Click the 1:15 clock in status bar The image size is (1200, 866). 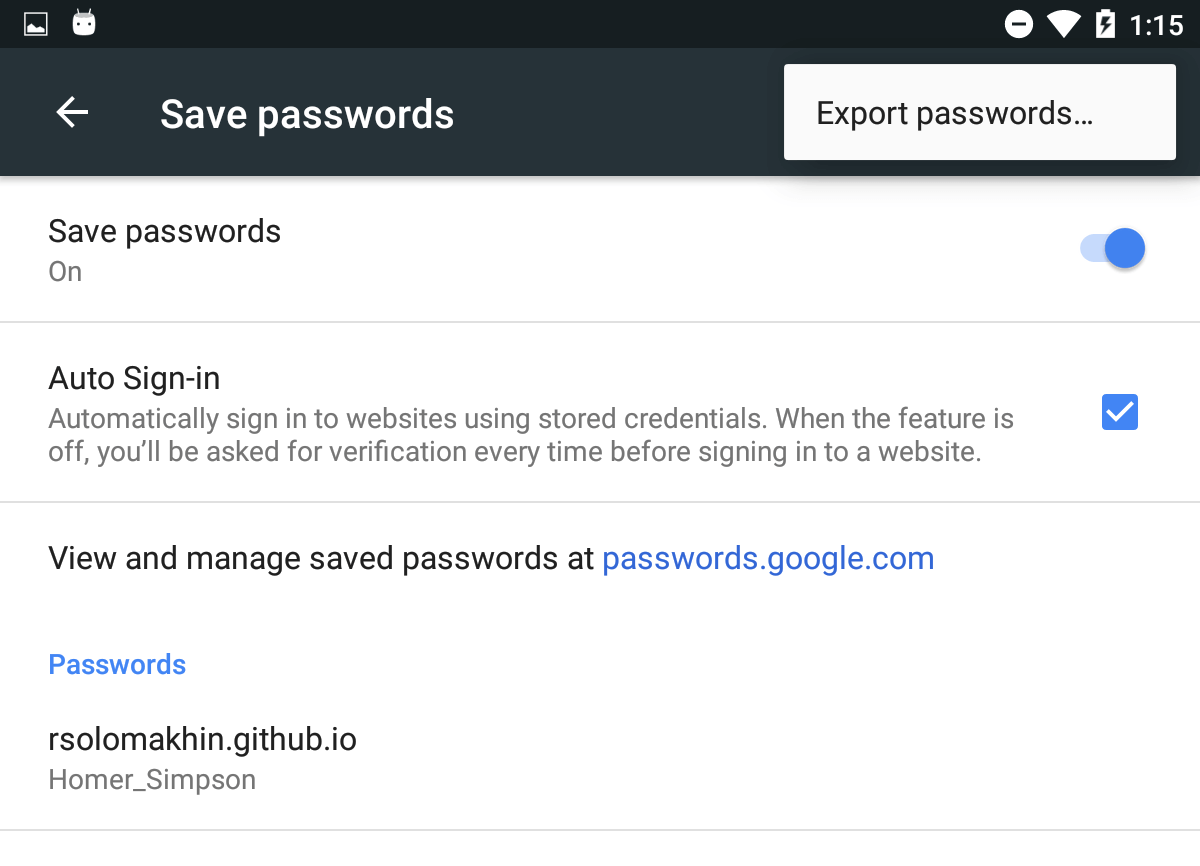click(1156, 24)
